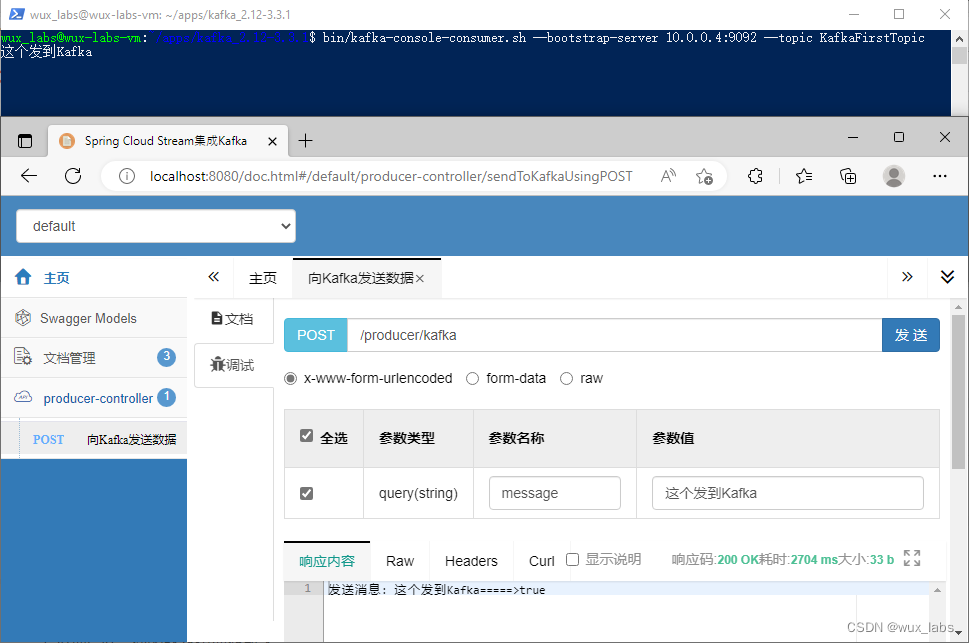Image resolution: width=969 pixels, height=643 pixels.
Task: Click the browser address bar URL
Action: 391,177
